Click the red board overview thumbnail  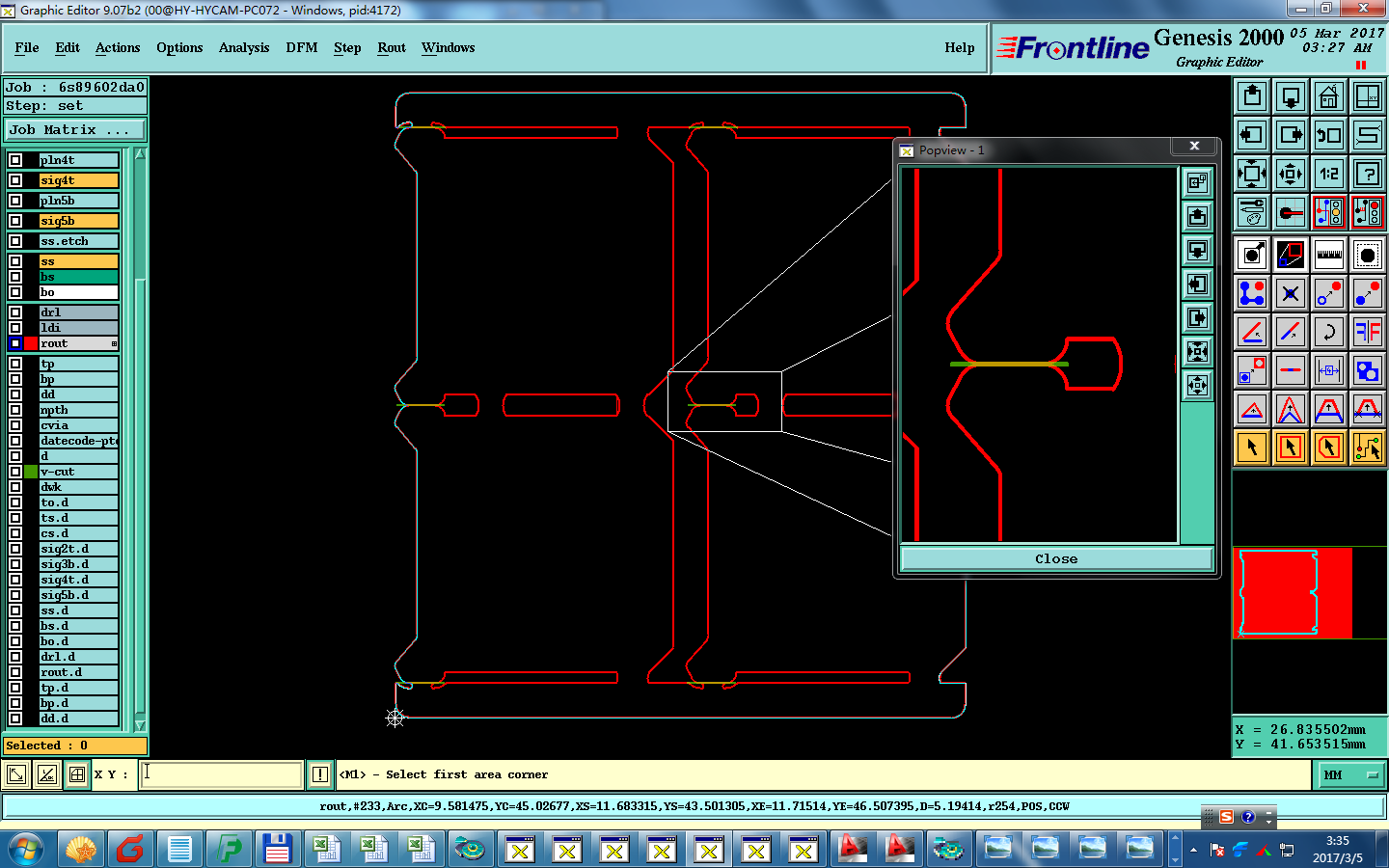tap(1293, 593)
